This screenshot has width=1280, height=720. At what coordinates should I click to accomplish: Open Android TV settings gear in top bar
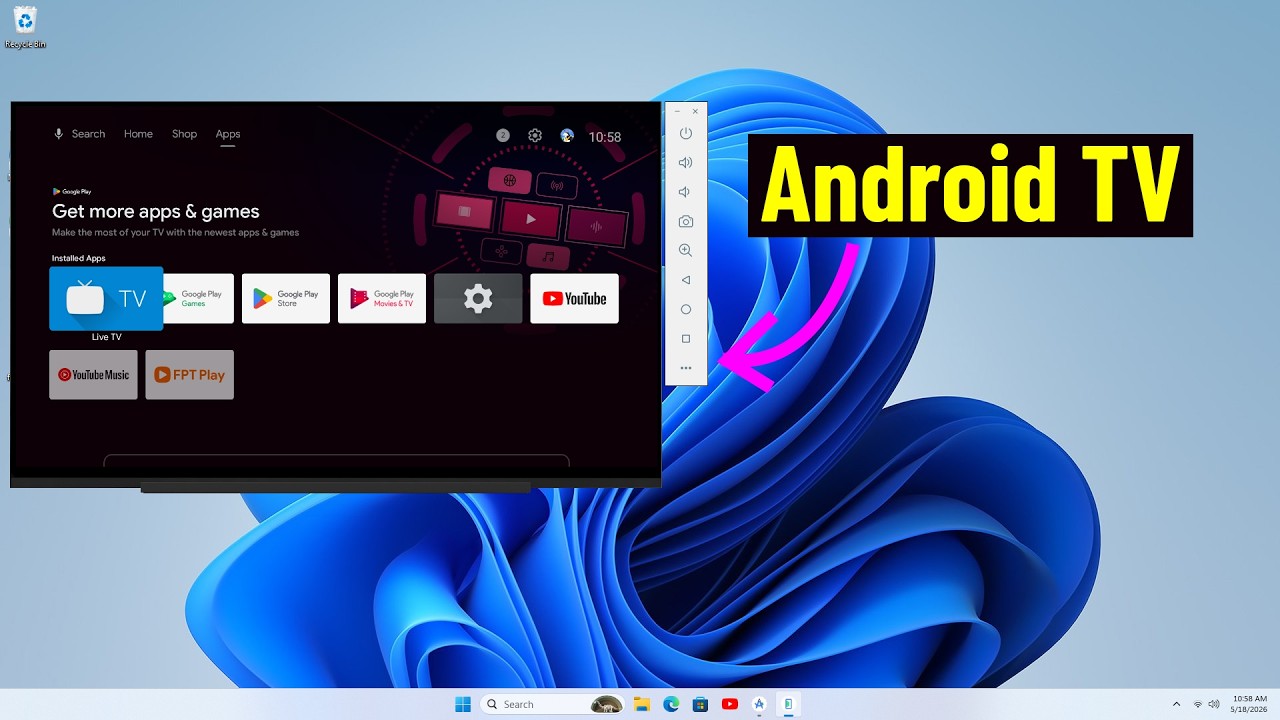(535, 135)
